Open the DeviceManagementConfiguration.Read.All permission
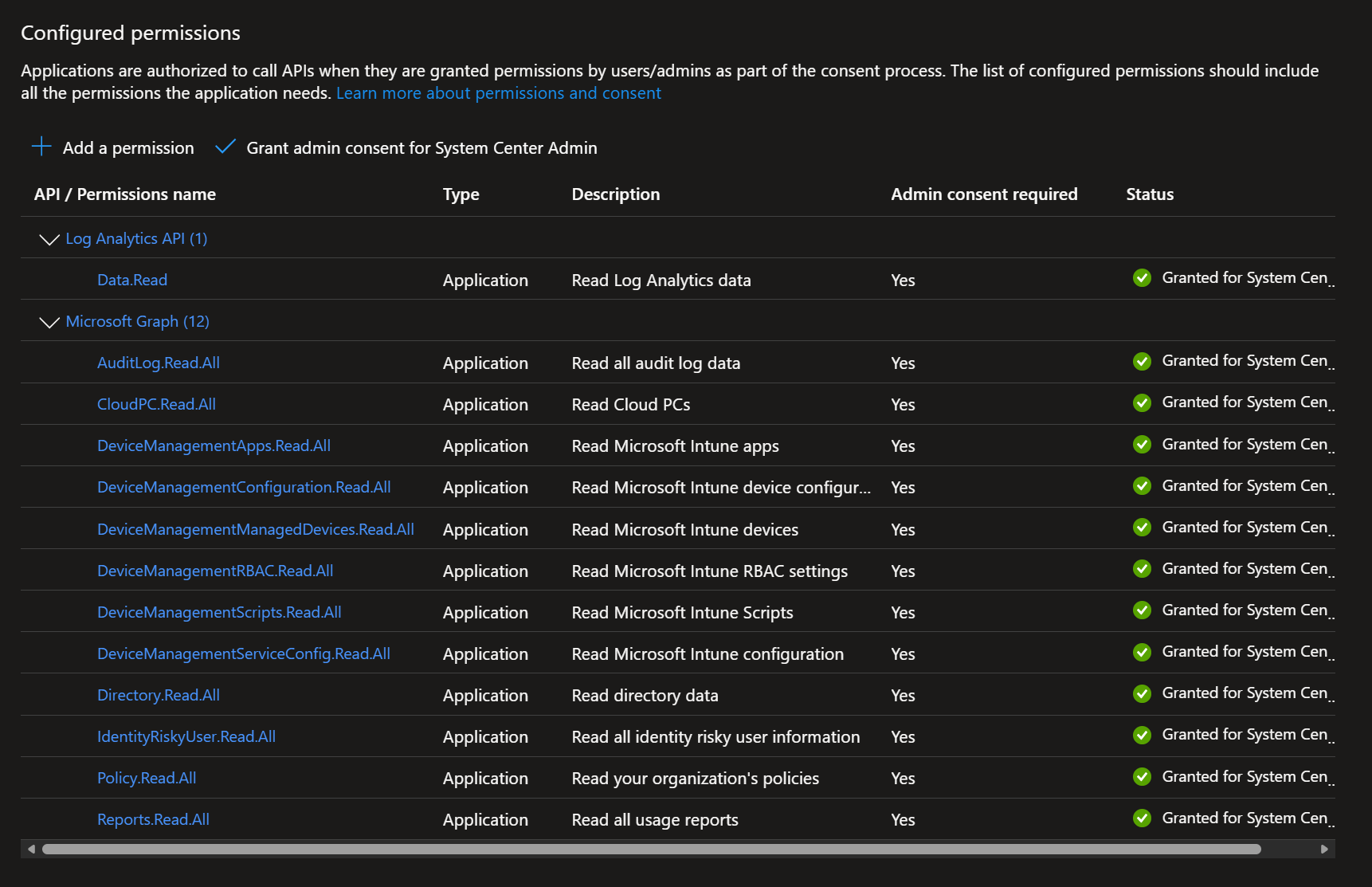The width and height of the screenshot is (1372, 887). tap(244, 487)
